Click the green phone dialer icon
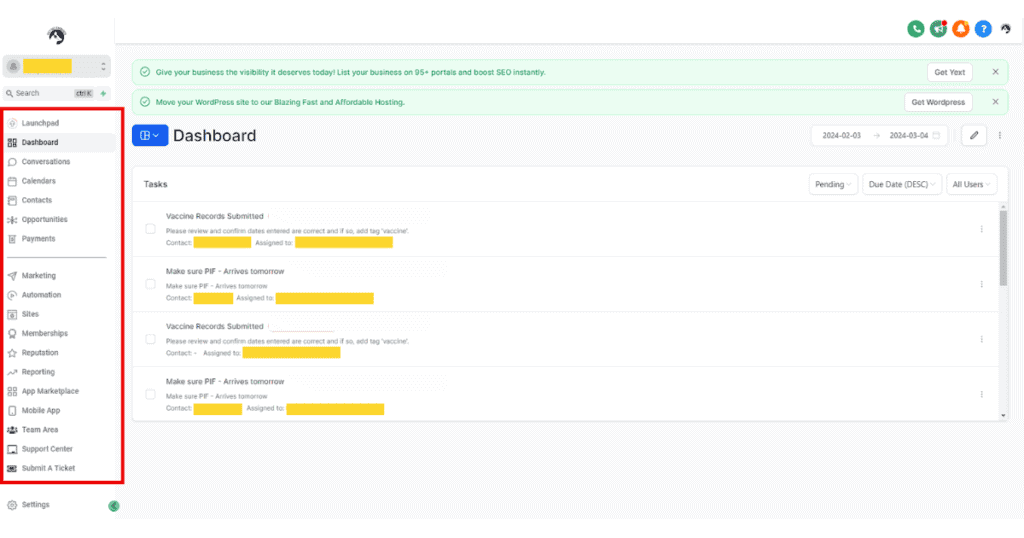Viewport: 1024px width, 538px height. pos(916,29)
